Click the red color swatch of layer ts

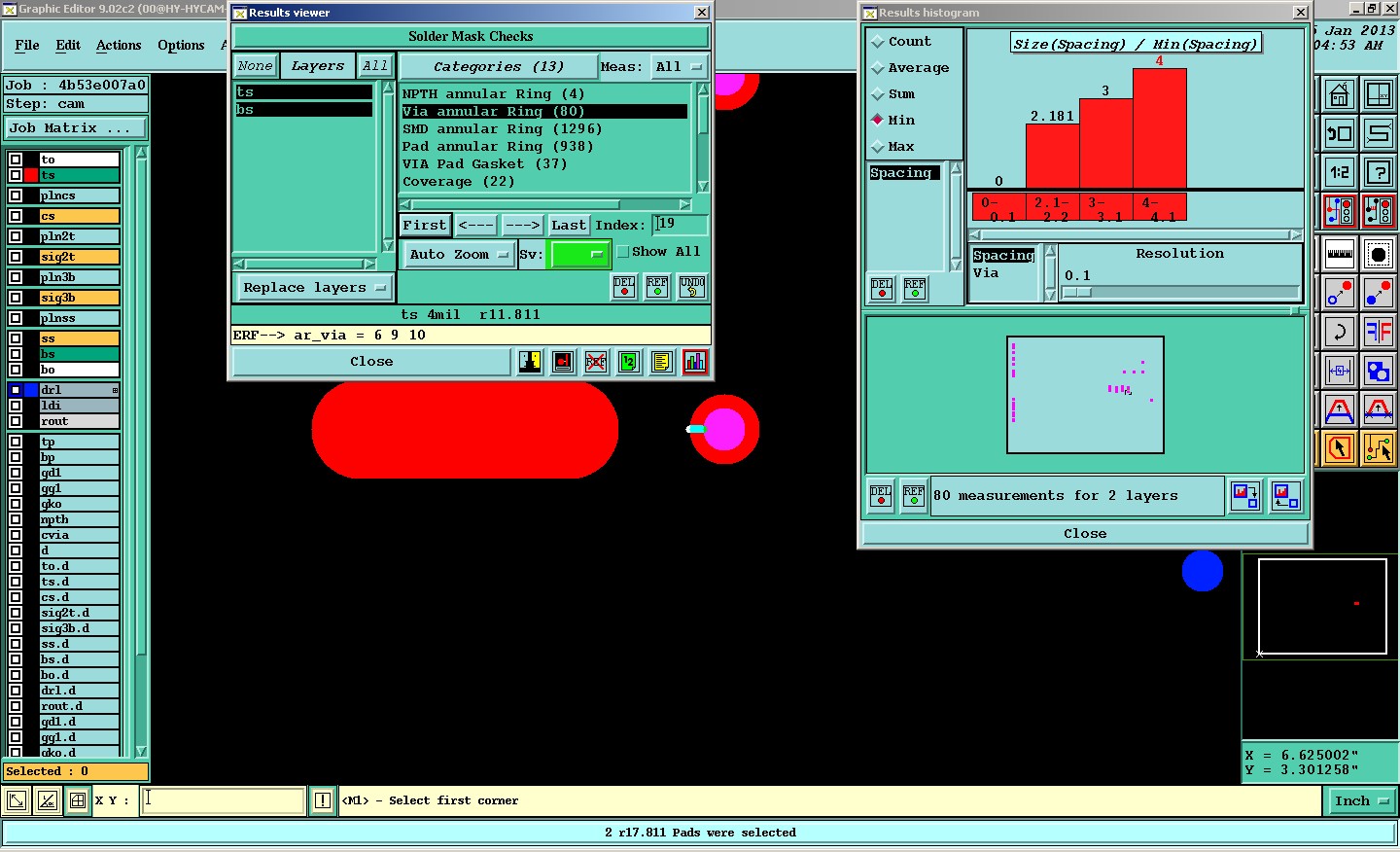pyautogui.click(x=32, y=175)
